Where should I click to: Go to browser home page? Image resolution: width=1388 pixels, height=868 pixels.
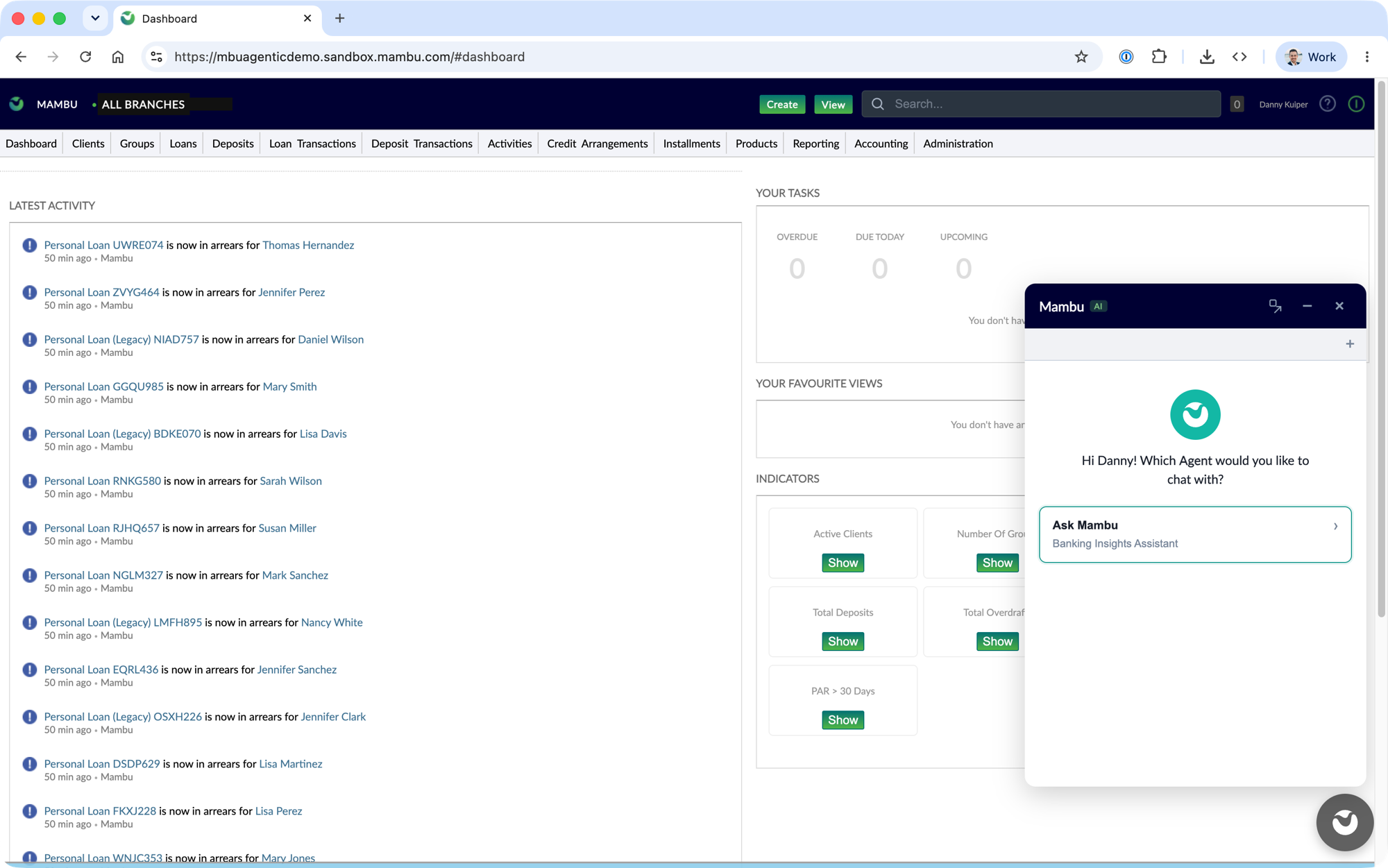click(118, 57)
